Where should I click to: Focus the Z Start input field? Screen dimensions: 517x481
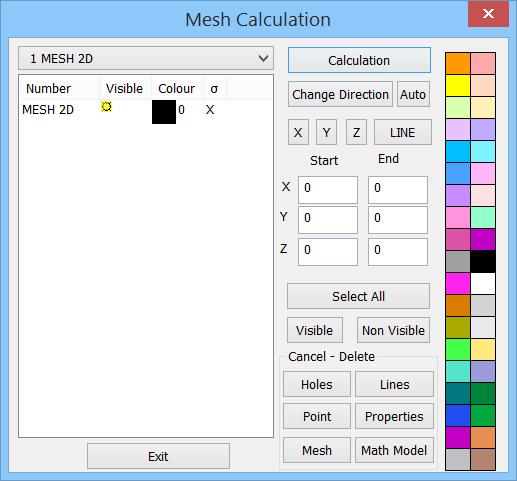click(x=328, y=252)
